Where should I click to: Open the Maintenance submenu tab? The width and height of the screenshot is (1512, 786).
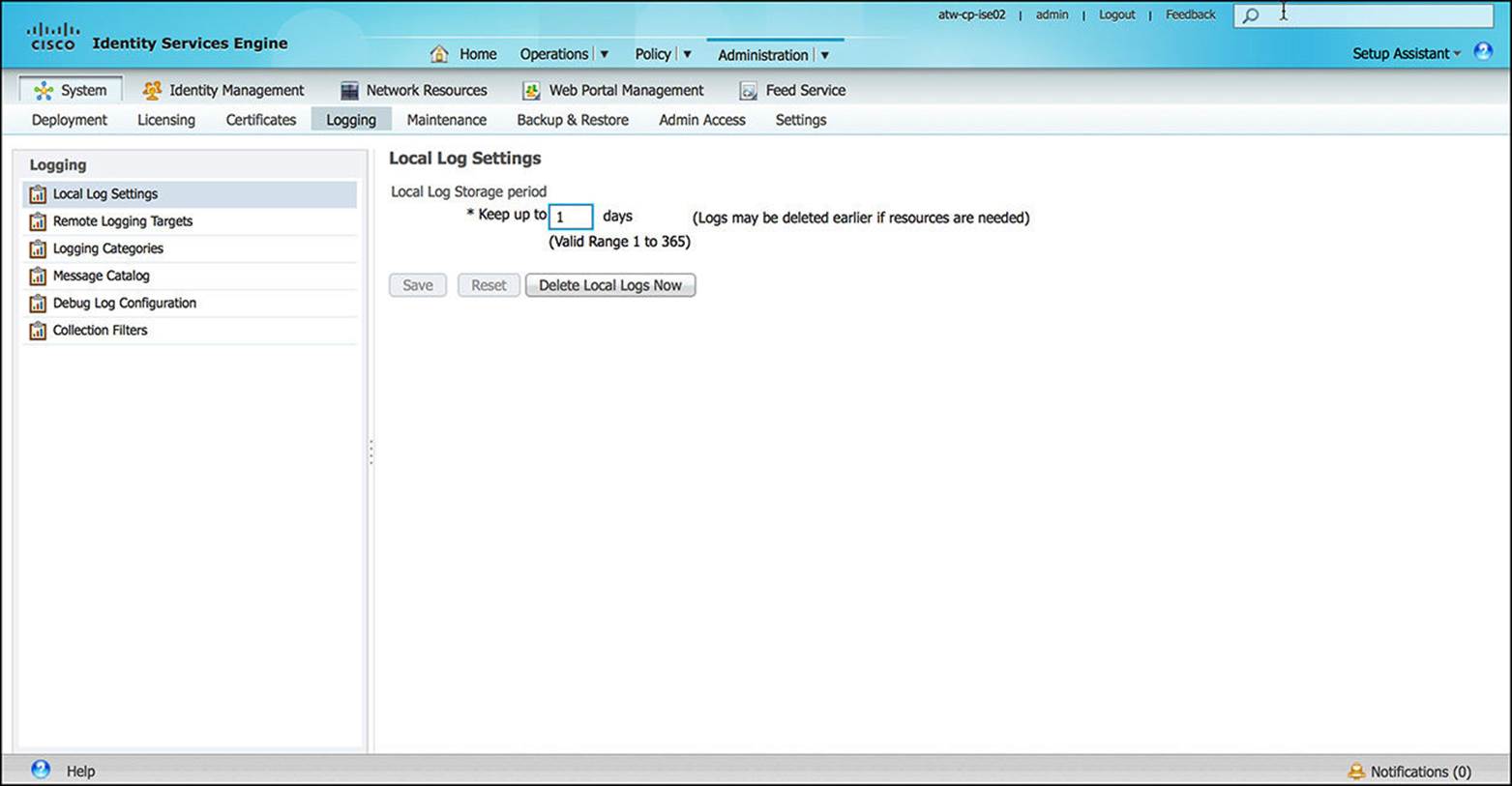[447, 120]
